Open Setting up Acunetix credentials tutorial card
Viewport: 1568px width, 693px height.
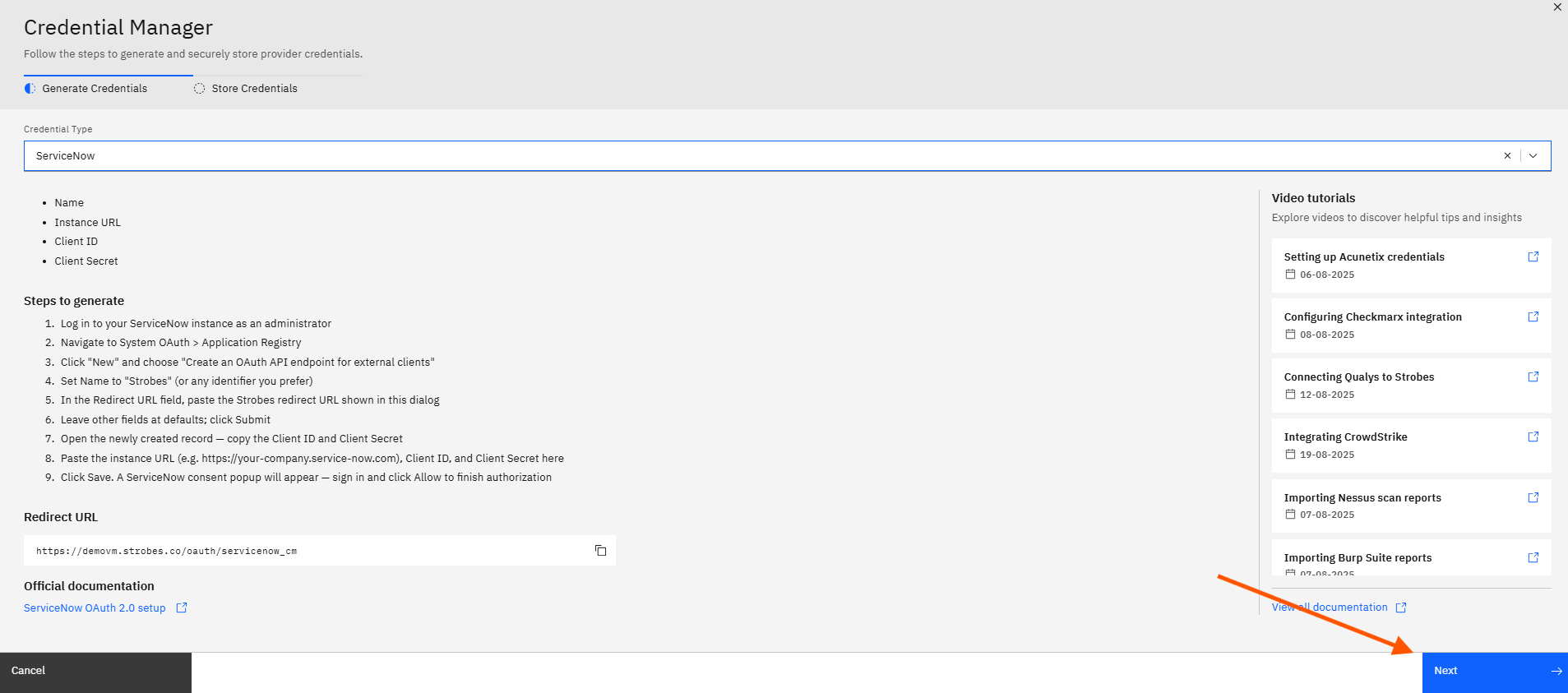click(x=1412, y=266)
